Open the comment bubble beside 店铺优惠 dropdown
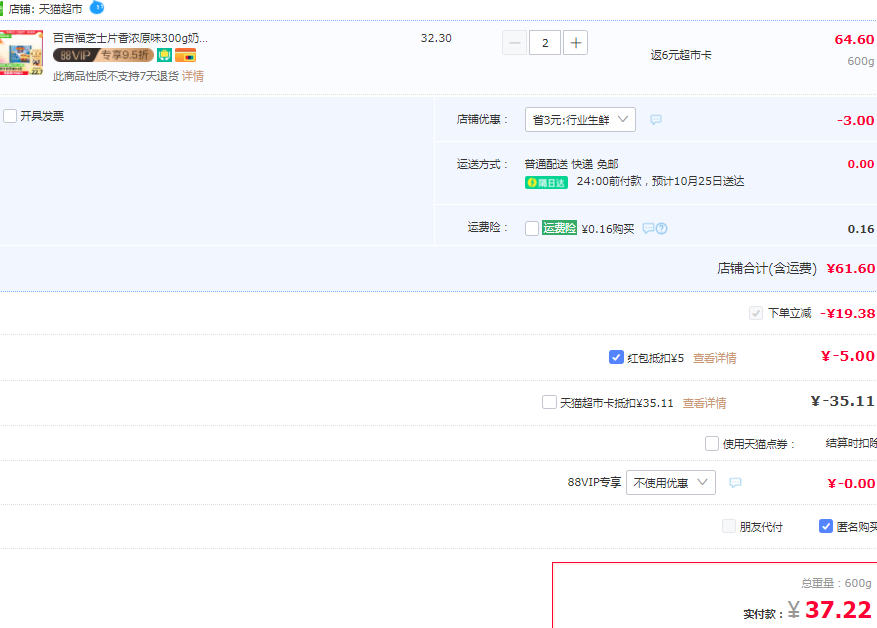 tap(656, 120)
